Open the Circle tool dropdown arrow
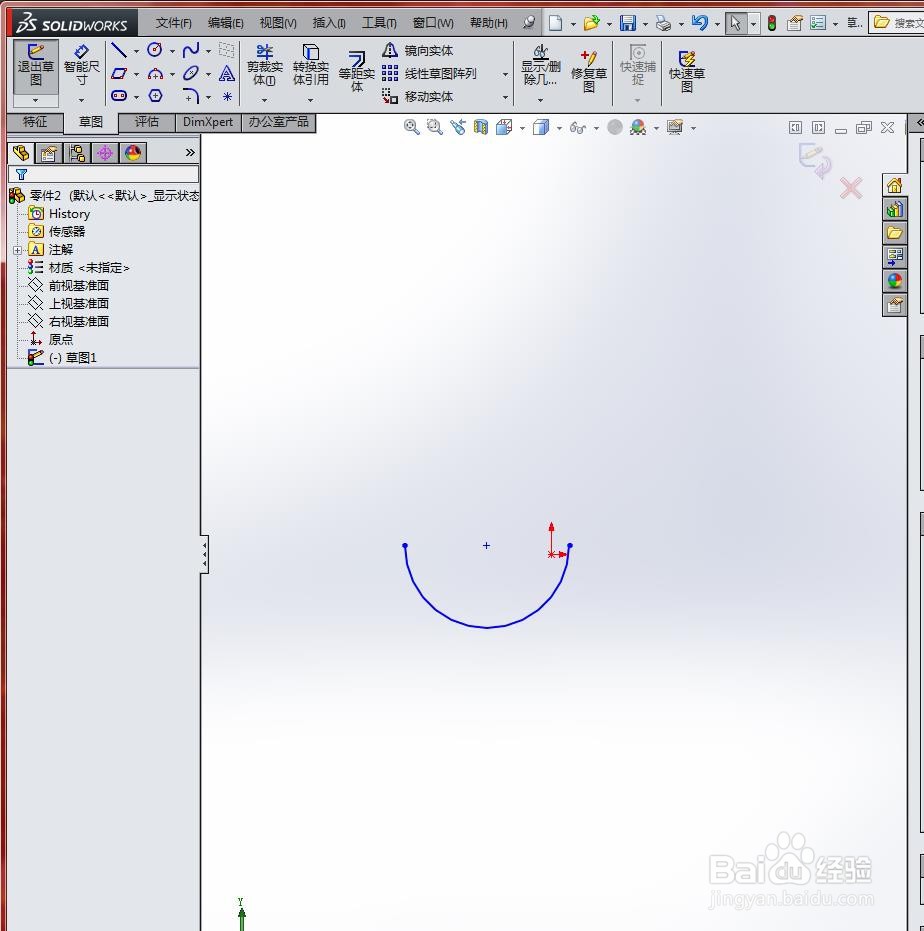 click(172, 51)
